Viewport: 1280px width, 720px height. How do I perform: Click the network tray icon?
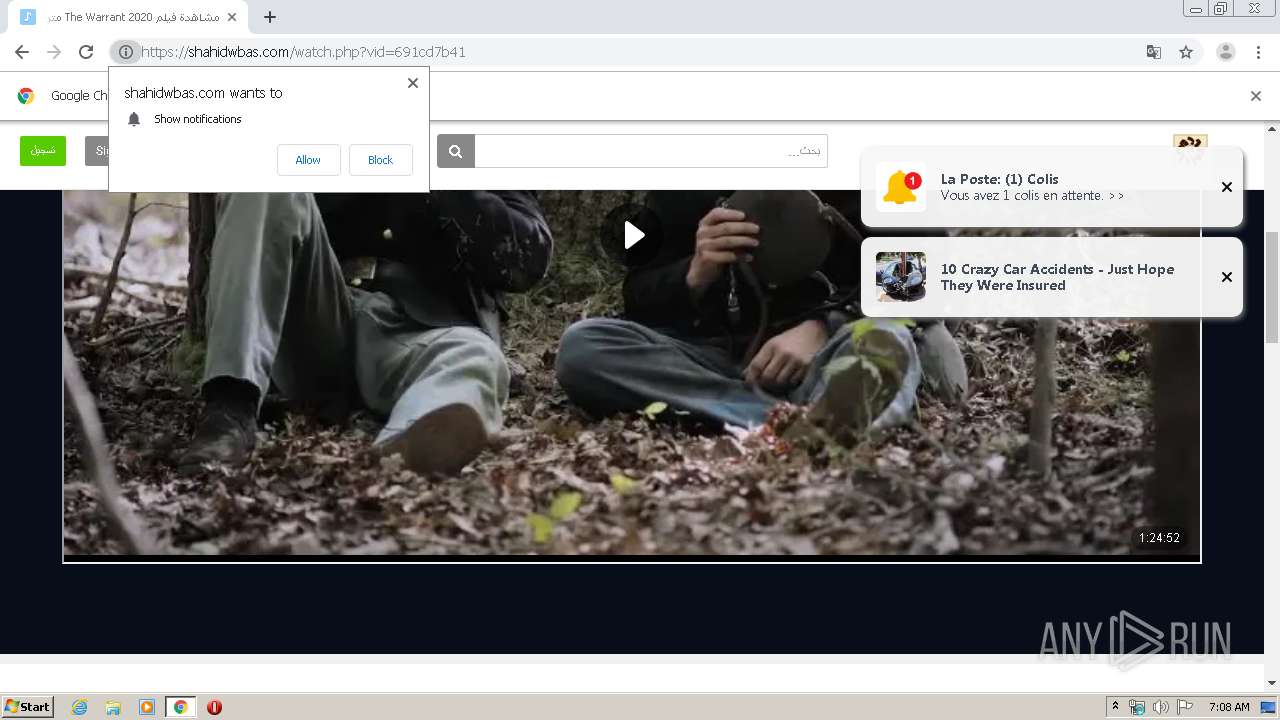(1137, 707)
